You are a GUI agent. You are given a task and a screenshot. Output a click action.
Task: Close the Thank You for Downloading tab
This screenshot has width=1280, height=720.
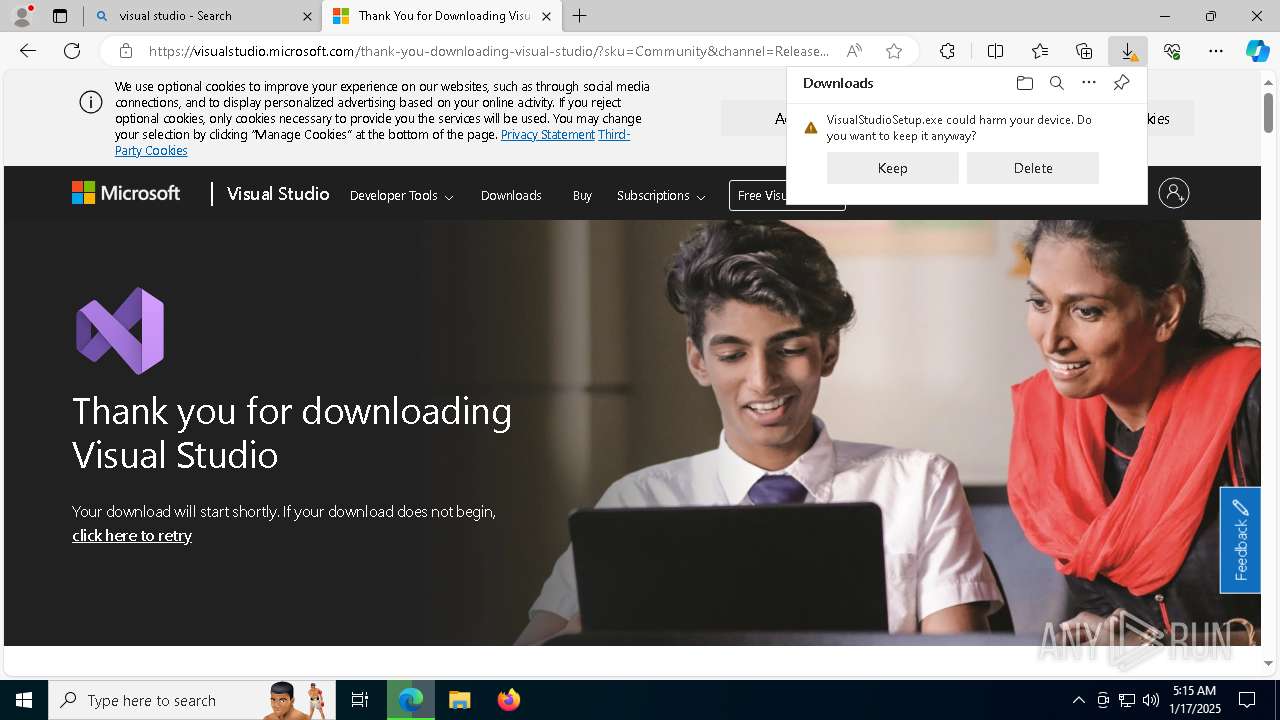click(546, 16)
